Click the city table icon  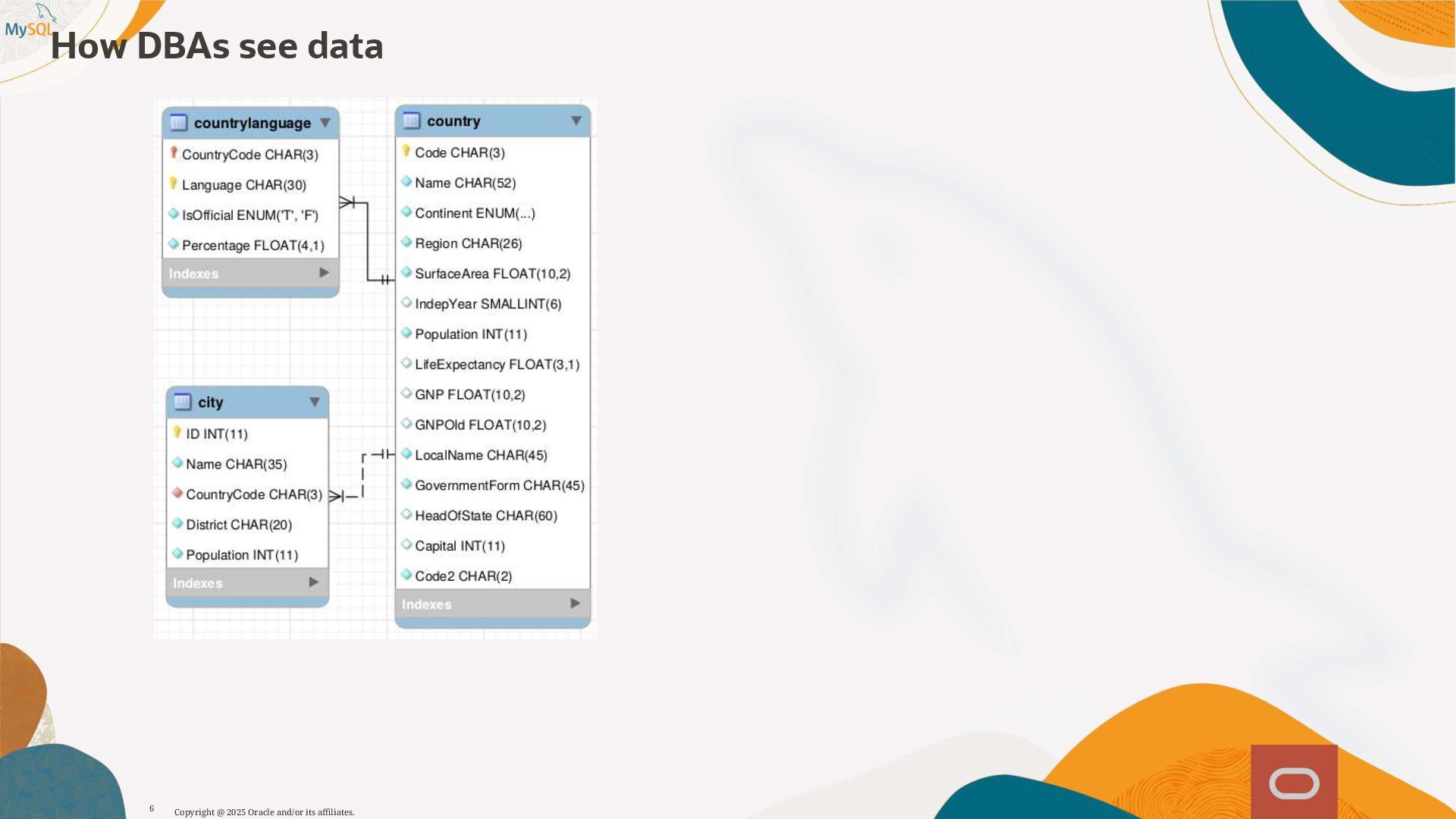[182, 402]
